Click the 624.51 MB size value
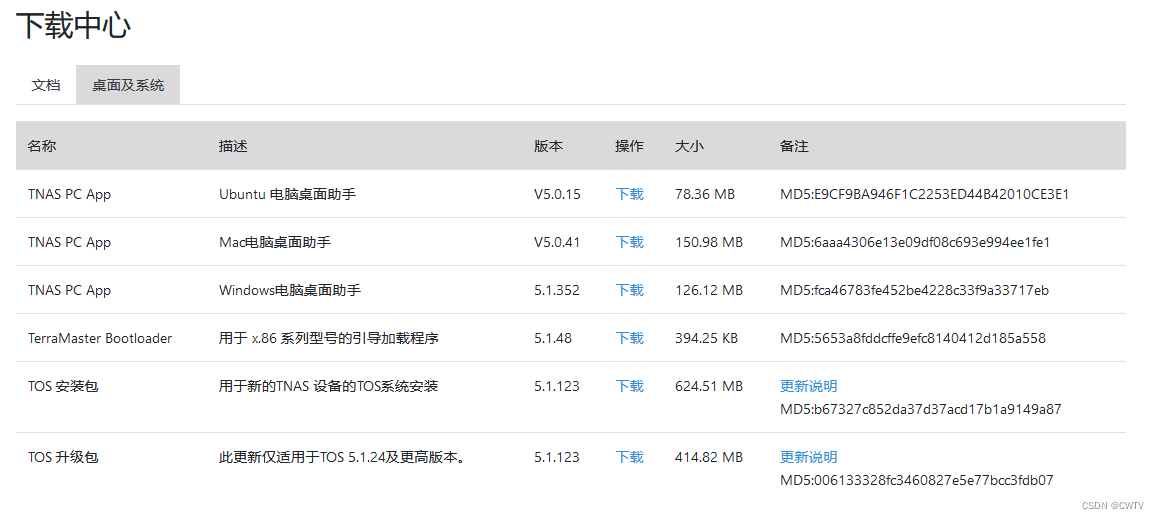Image resolution: width=1159 pixels, height=519 pixels. point(709,386)
